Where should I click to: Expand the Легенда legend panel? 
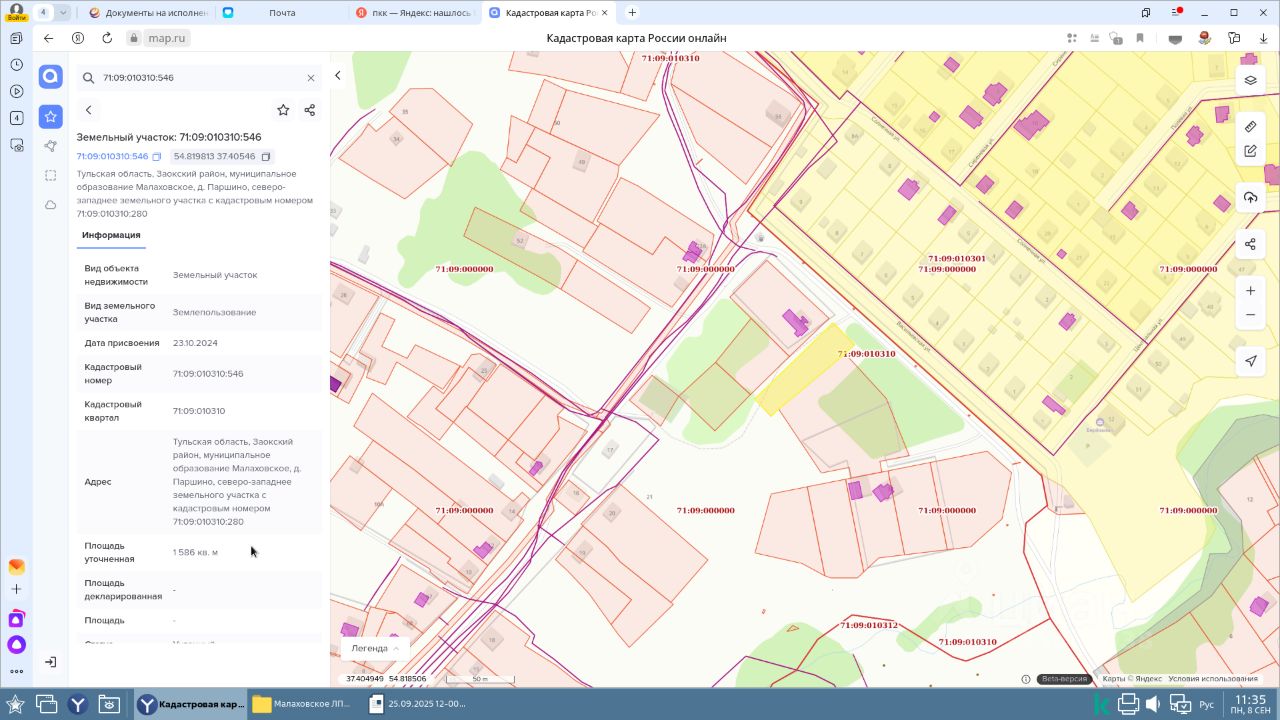pyautogui.click(x=375, y=648)
